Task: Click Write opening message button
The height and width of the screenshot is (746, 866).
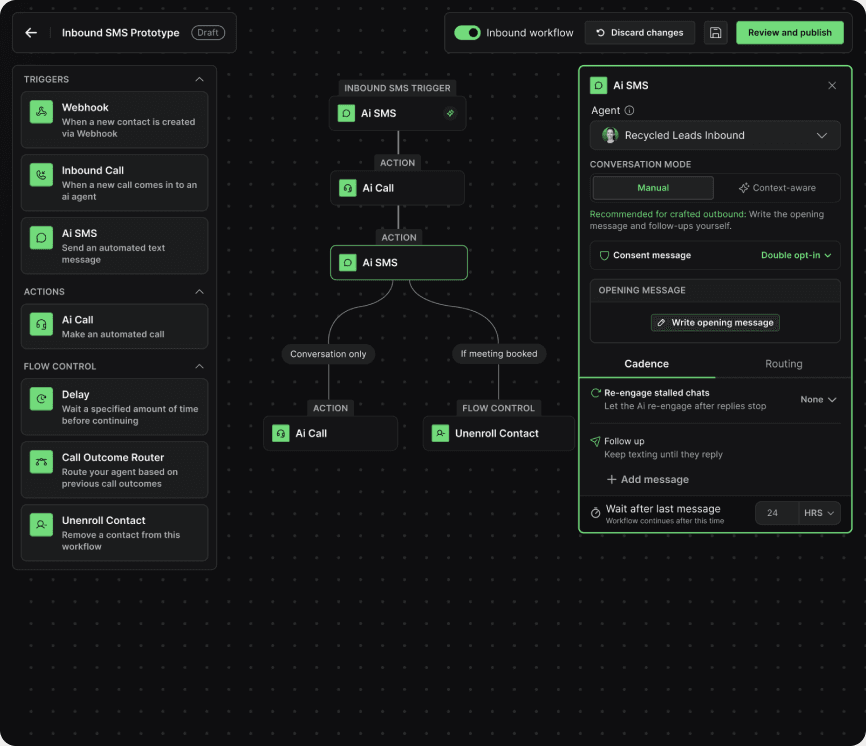Action: [715, 322]
